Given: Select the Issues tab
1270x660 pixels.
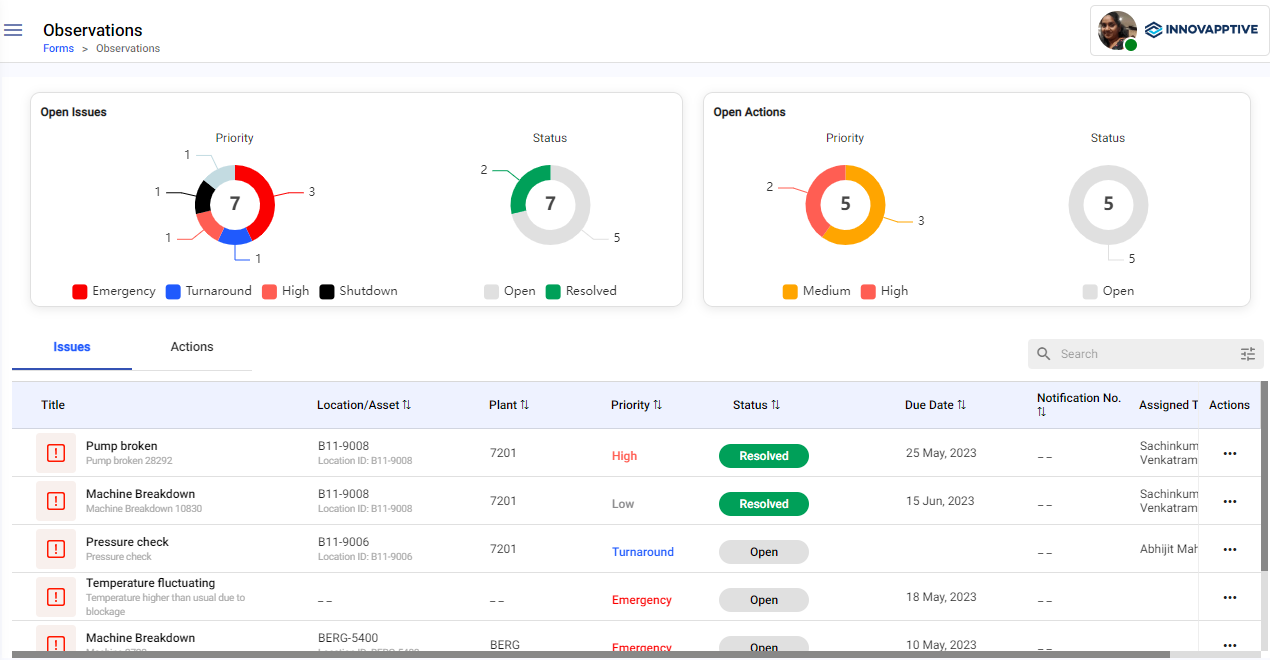Looking at the screenshot, I should 72,347.
